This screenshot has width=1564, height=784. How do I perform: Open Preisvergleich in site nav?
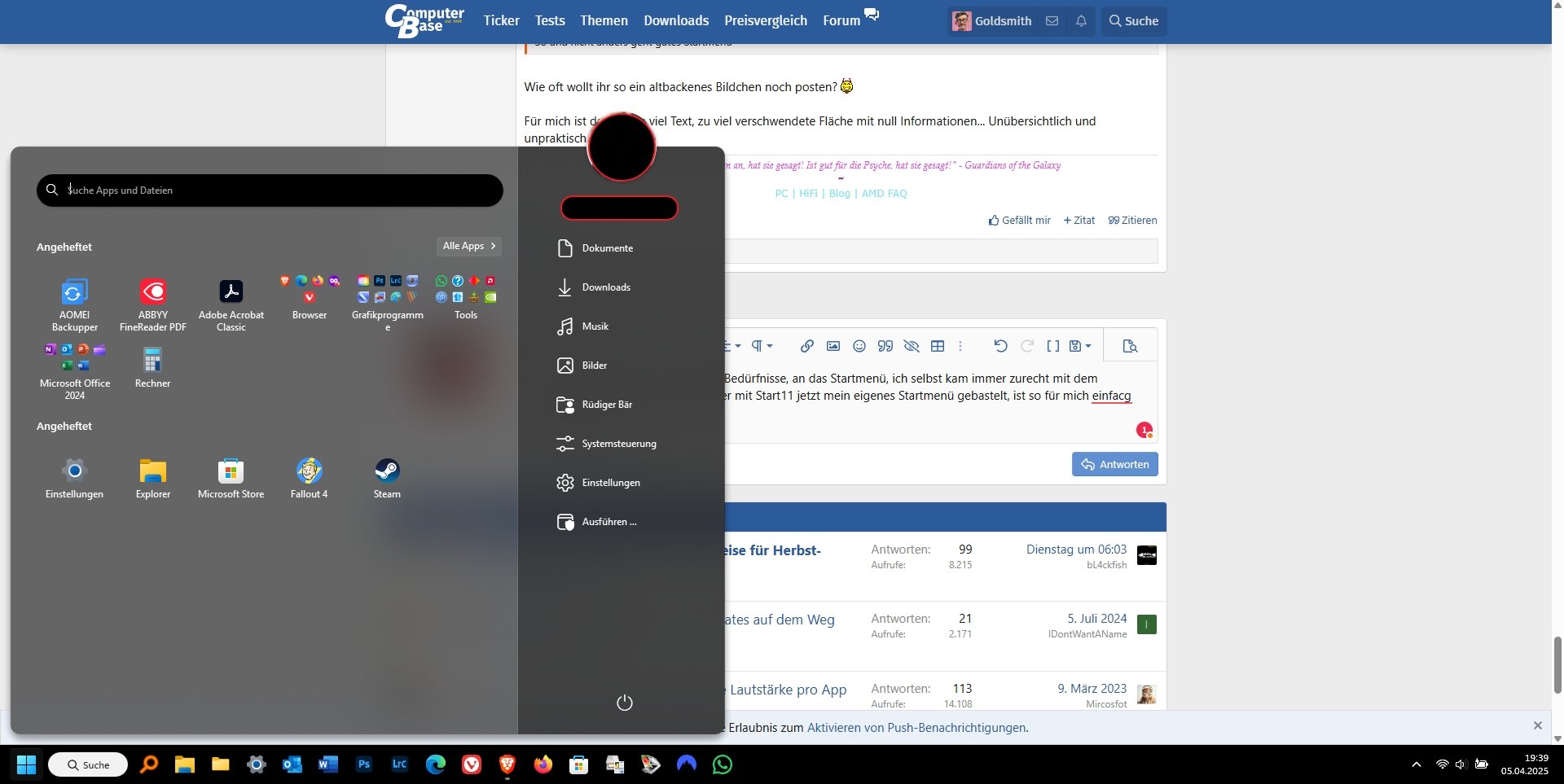[766, 20]
